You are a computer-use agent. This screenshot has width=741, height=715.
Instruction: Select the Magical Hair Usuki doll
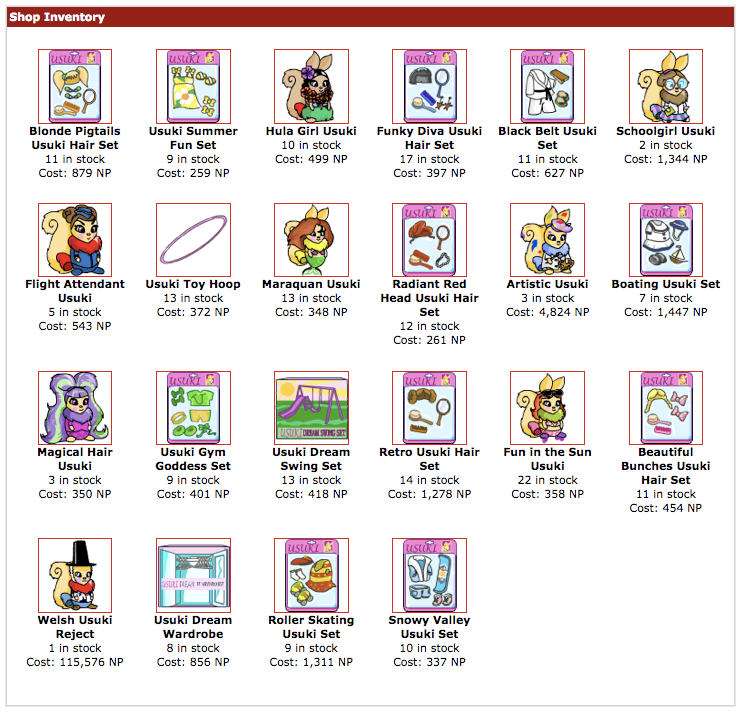[75, 408]
